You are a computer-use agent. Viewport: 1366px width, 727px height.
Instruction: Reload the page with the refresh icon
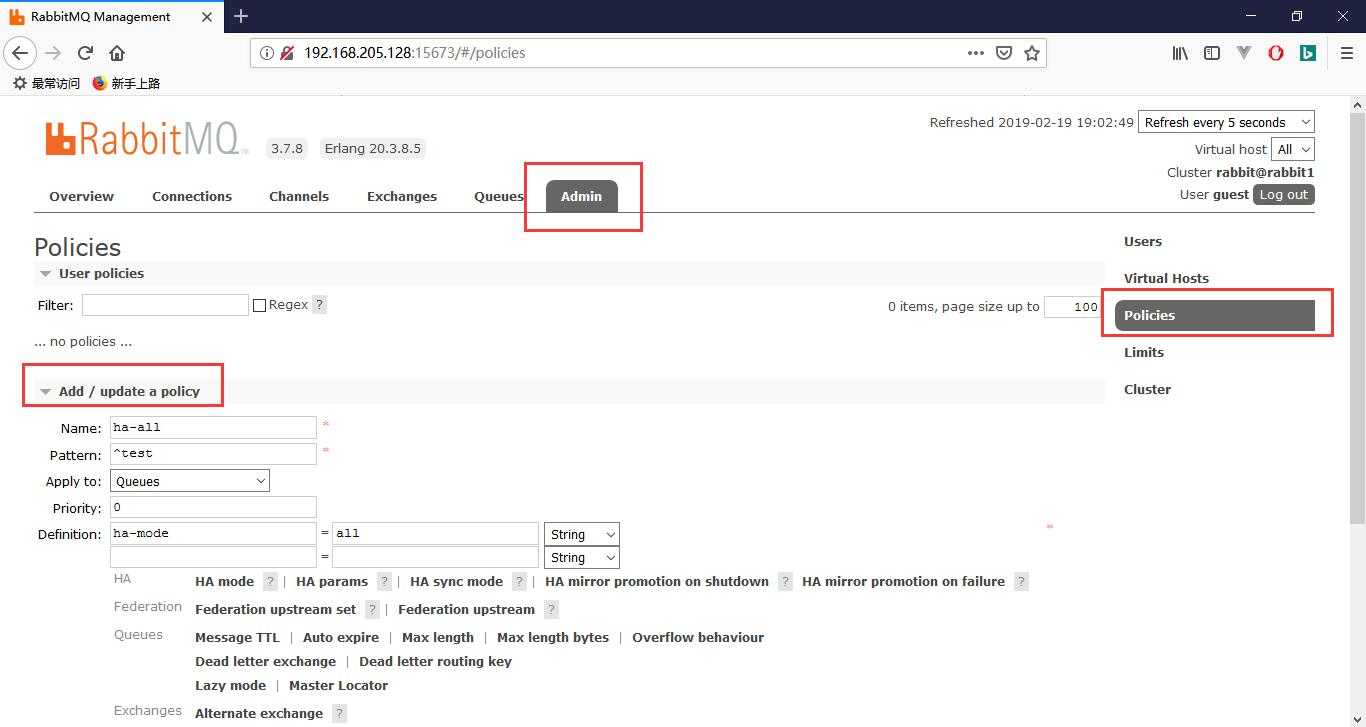pos(85,53)
